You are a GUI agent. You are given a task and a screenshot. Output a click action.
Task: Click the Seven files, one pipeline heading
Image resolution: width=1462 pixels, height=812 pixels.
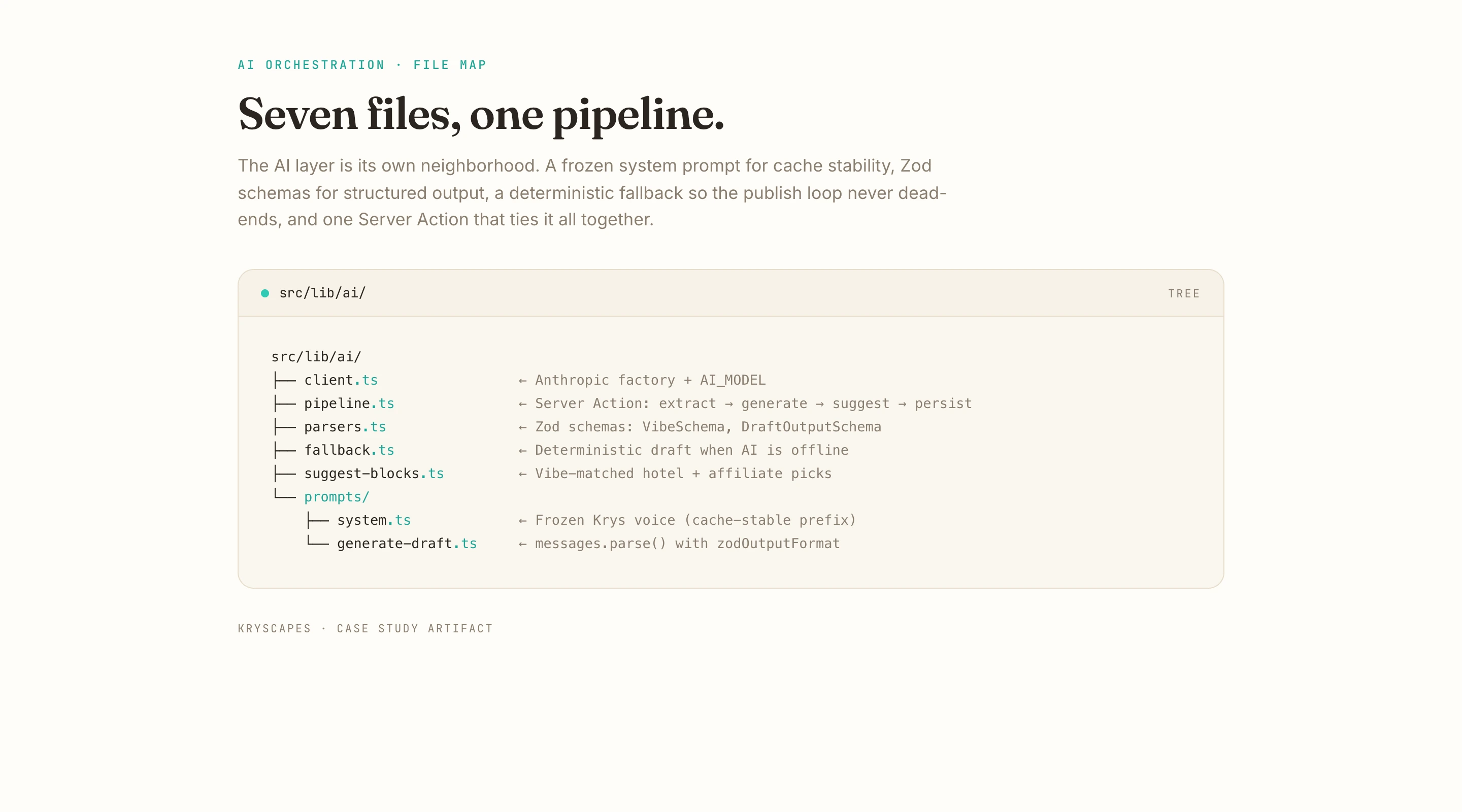pyautogui.click(x=481, y=114)
